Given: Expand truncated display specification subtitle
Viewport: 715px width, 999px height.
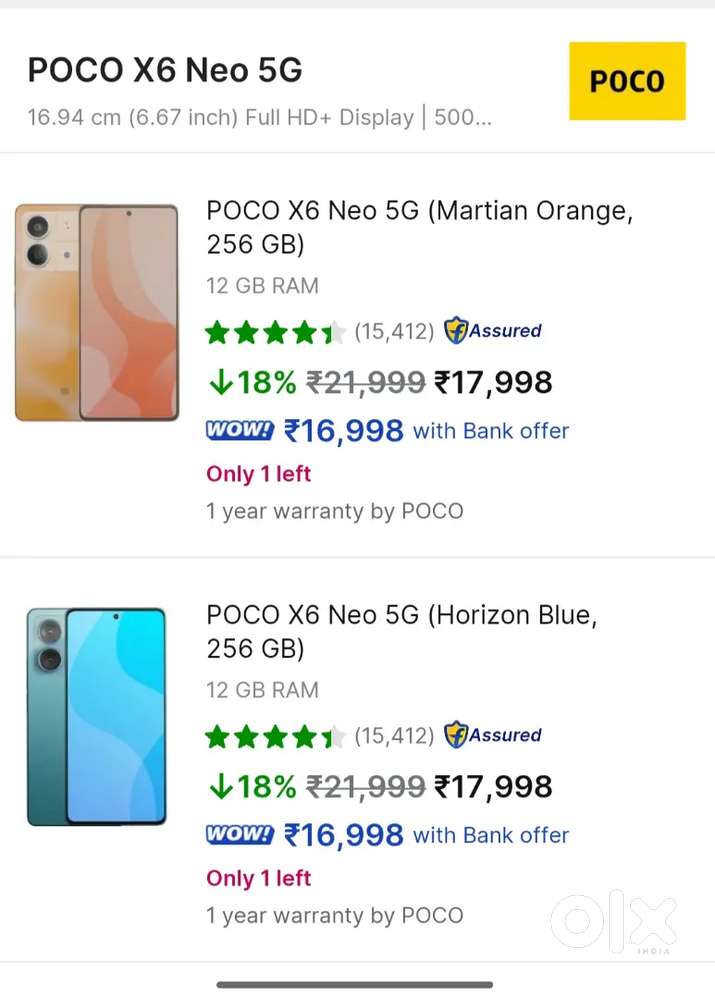Looking at the screenshot, I should pyautogui.click(x=260, y=117).
